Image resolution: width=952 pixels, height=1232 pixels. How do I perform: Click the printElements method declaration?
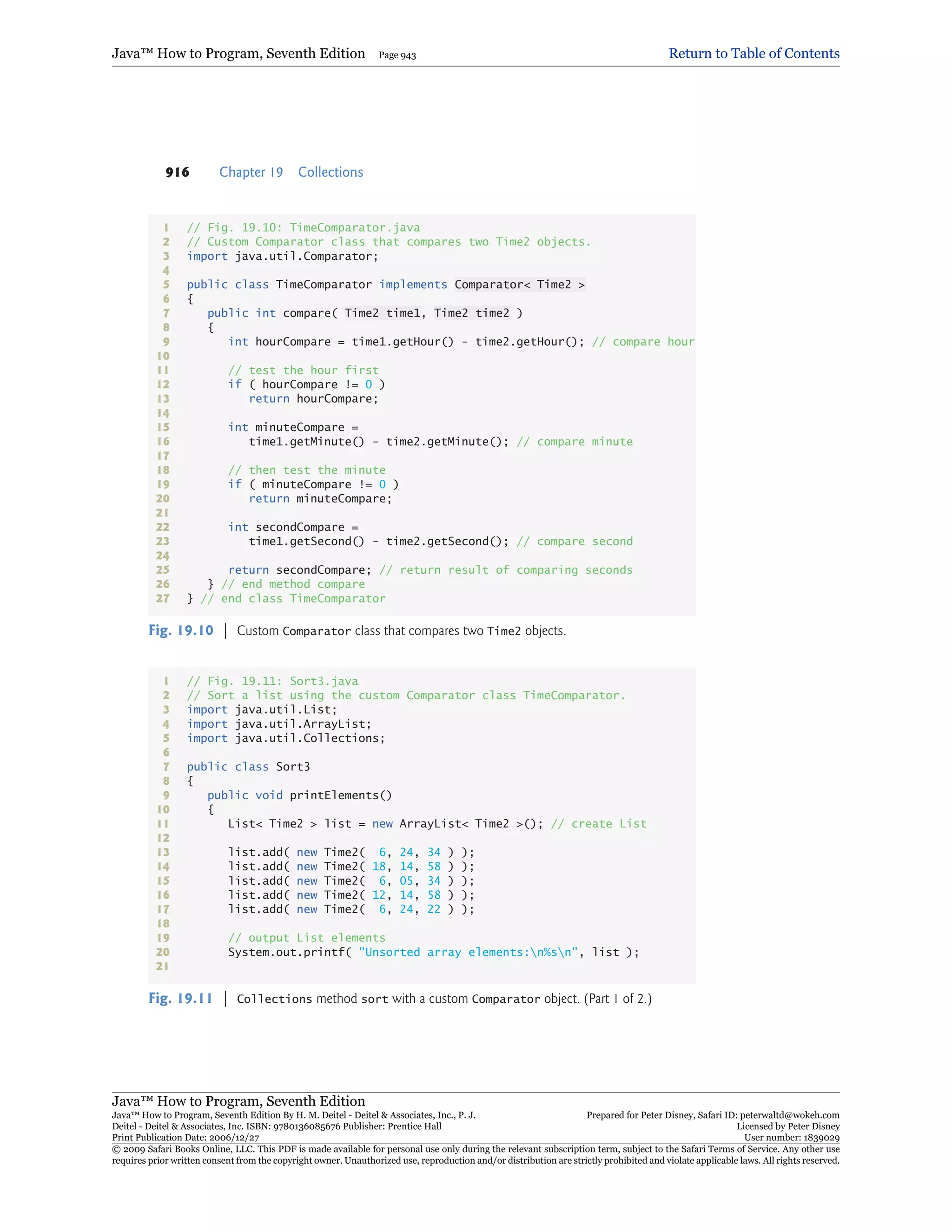299,795
